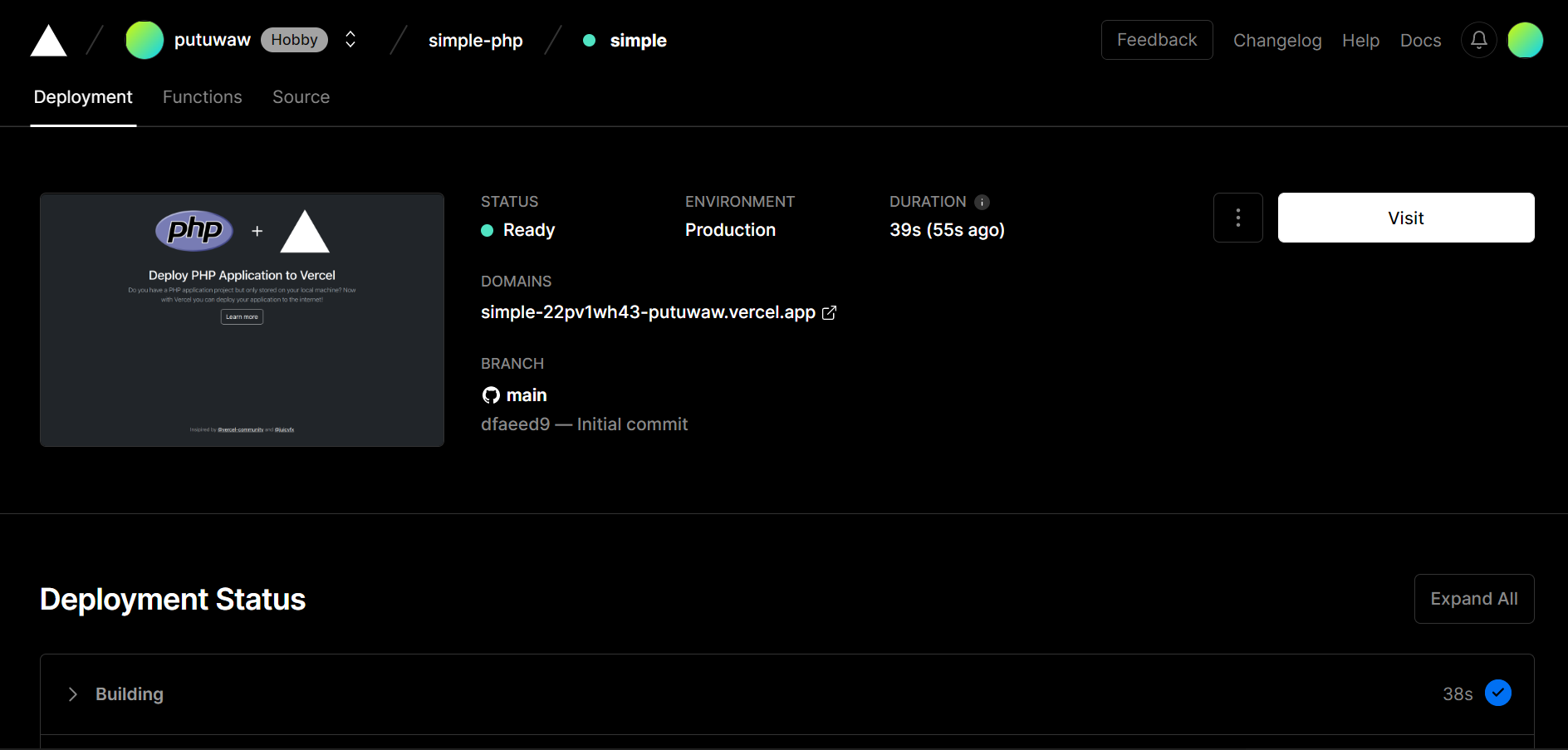
Task: Switch to the Source tab
Action: [x=301, y=97]
